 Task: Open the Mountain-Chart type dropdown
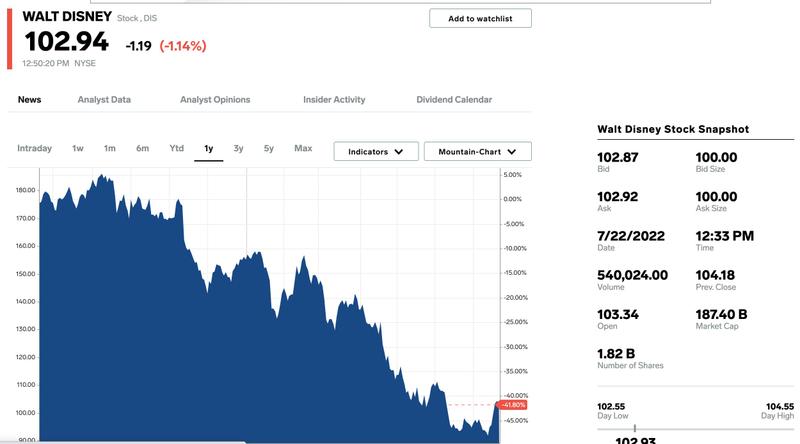pyautogui.click(x=478, y=152)
